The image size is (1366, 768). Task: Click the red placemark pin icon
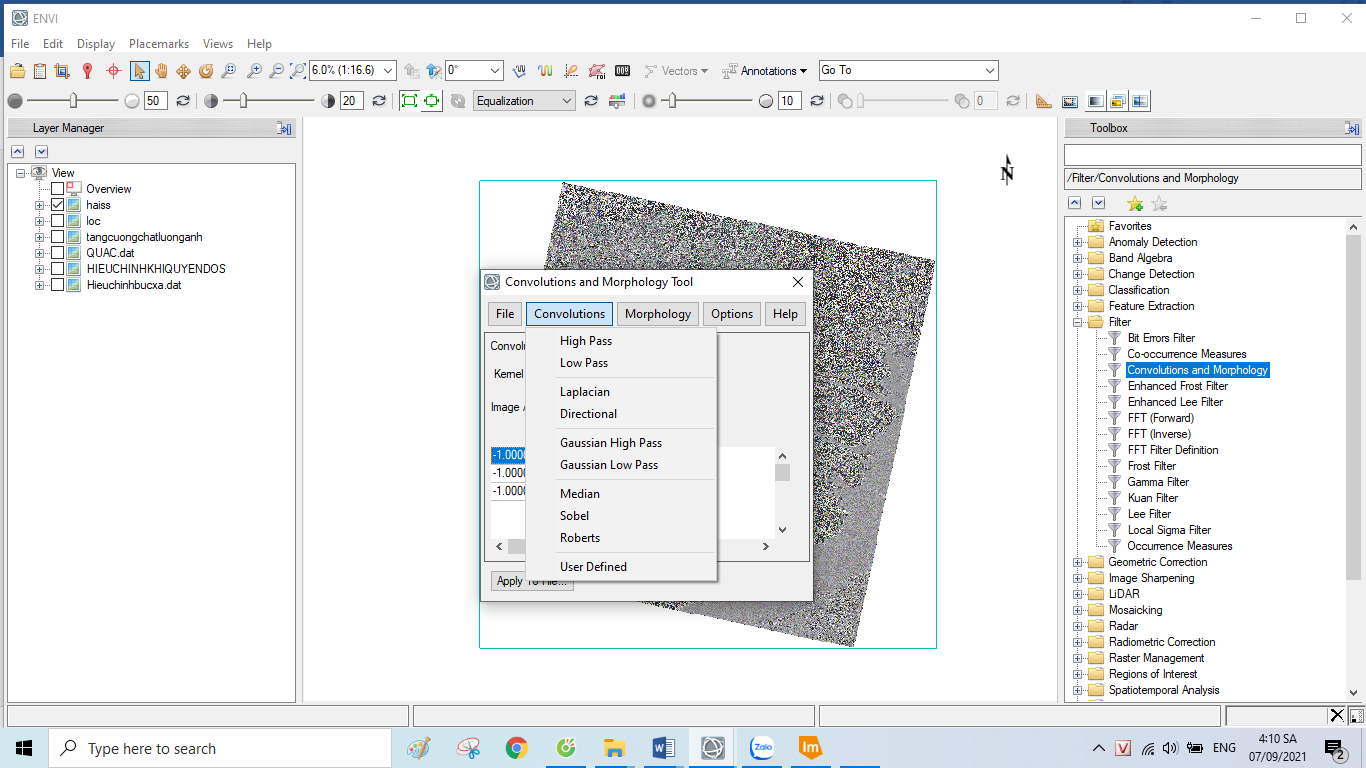[x=88, y=71]
